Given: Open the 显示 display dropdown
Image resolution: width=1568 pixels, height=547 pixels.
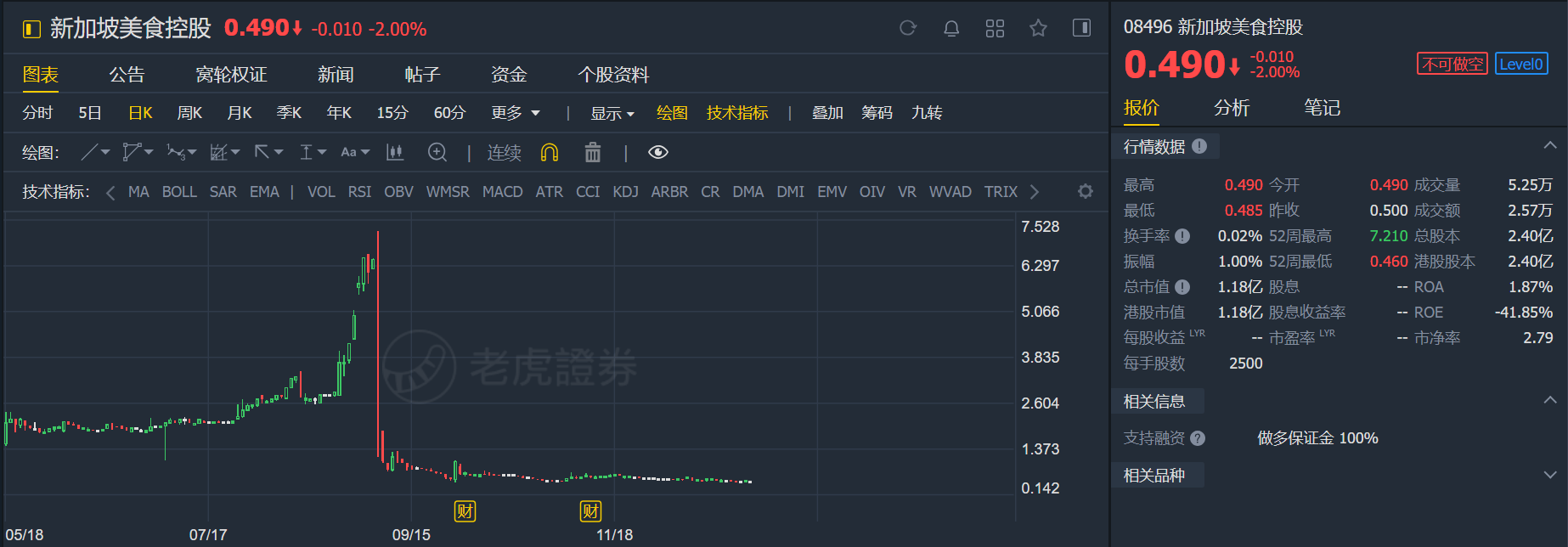Looking at the screenshot, I should point(612,113).
